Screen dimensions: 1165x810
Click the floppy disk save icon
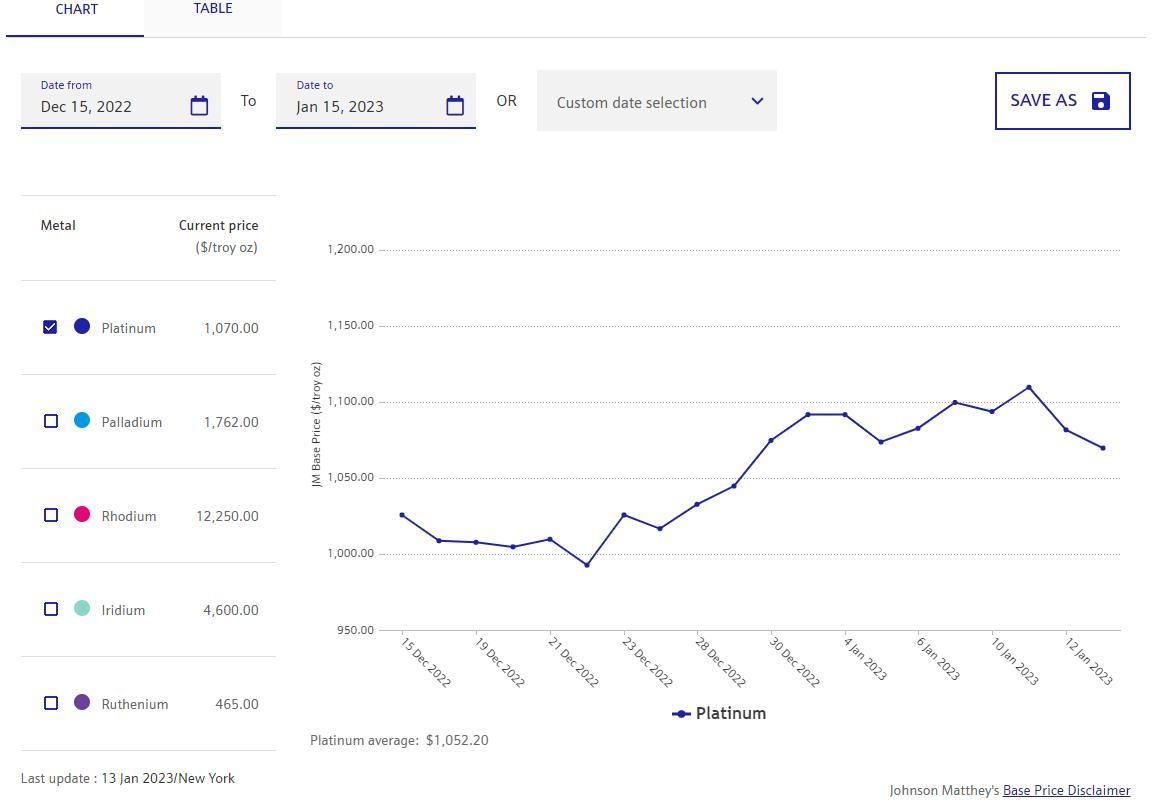[x=1101, y=101]
